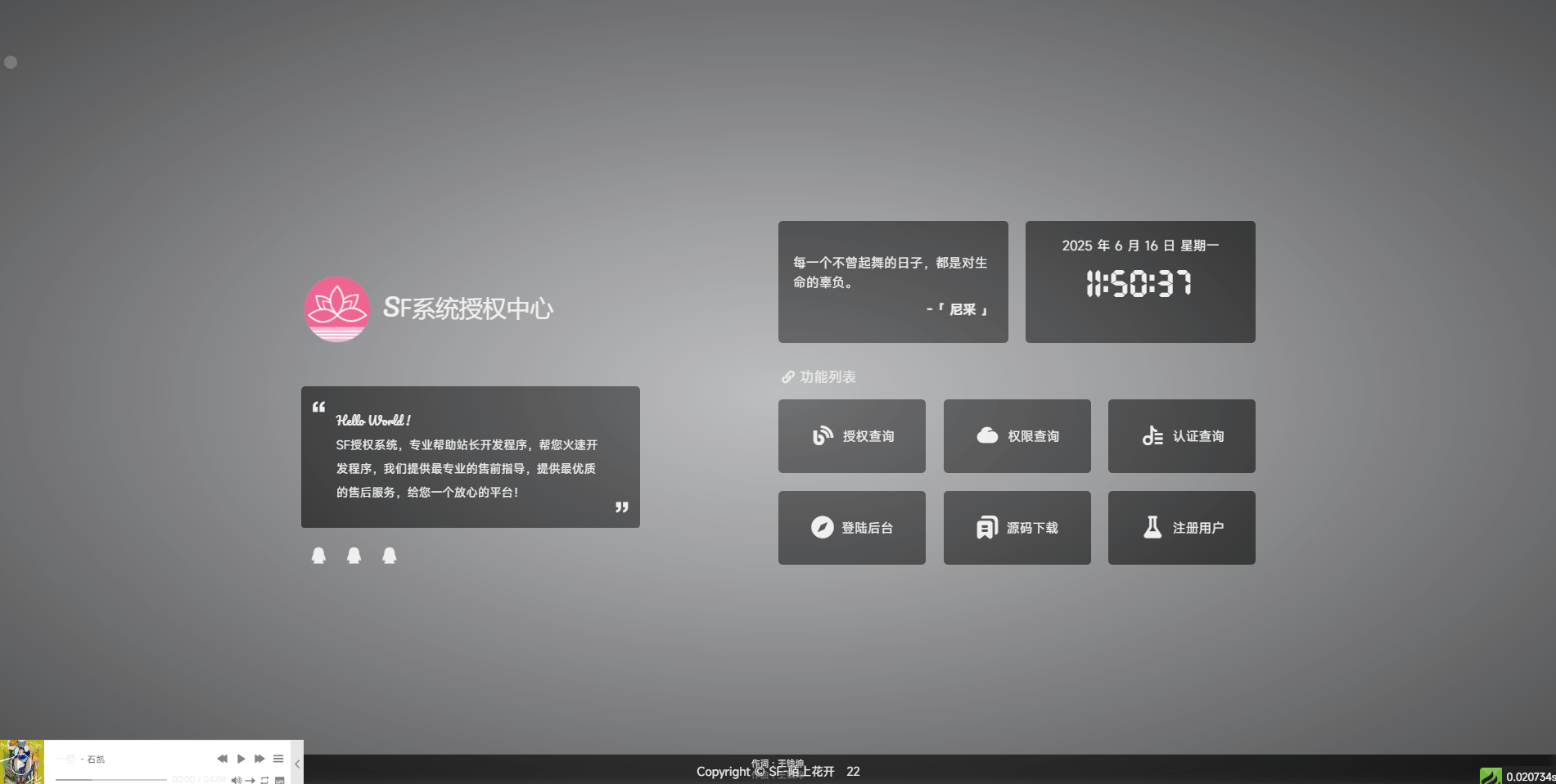Screen dimensions: 1556x784
Task: Click the music player progress bar
Action: pos(110,780)
